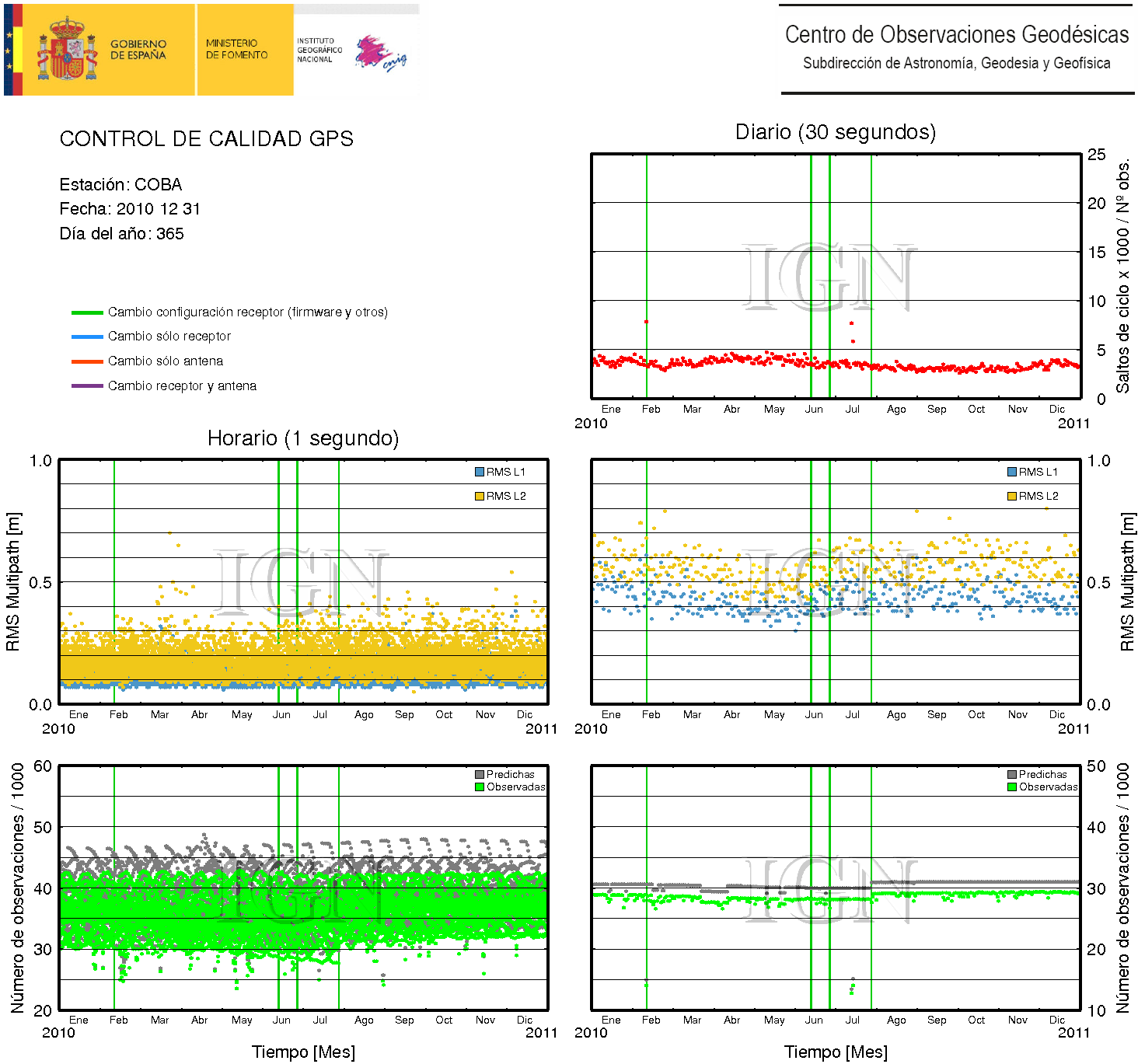Click the EU flag stars strip

(9, 50)
